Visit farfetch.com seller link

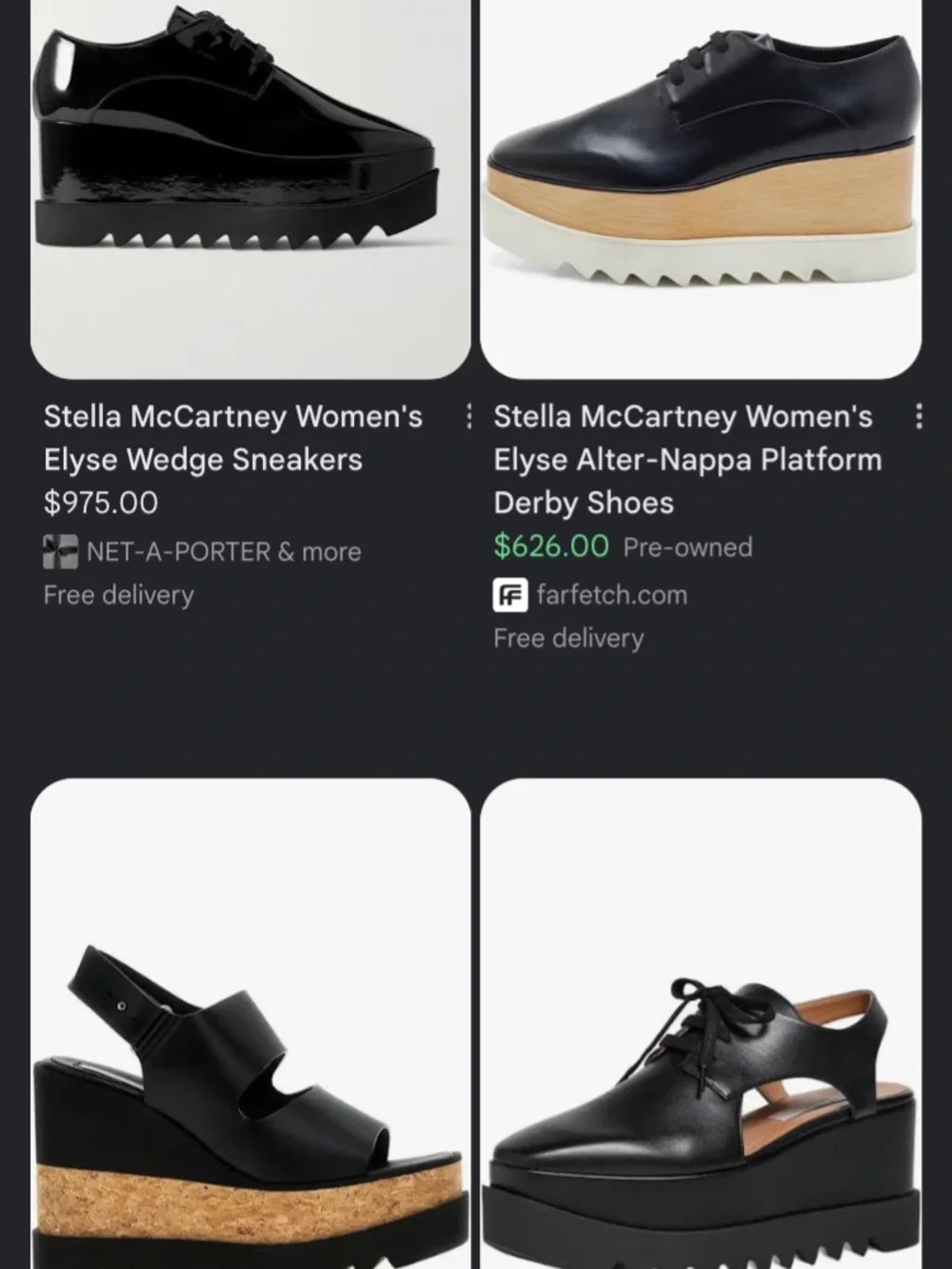612,595
